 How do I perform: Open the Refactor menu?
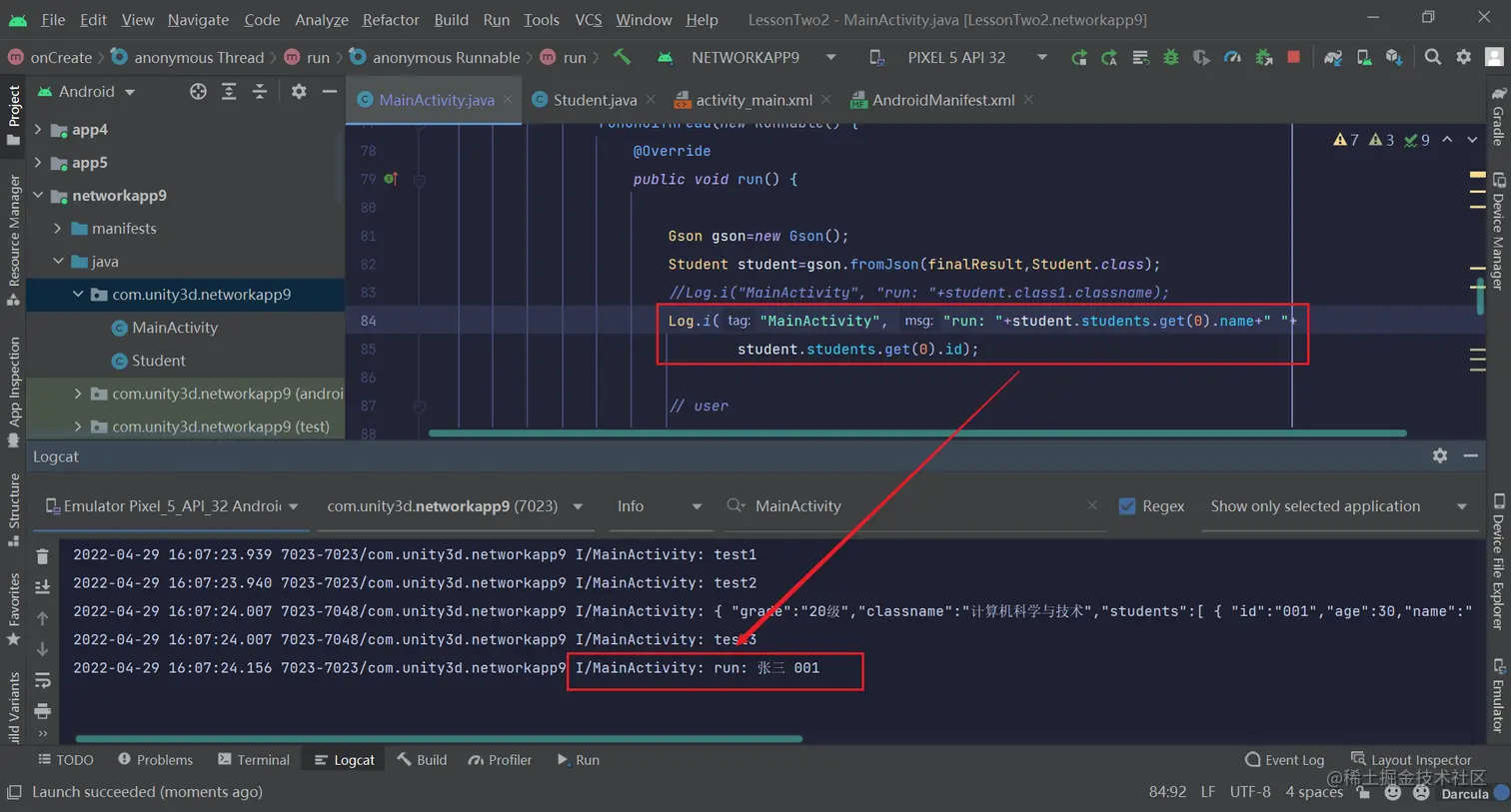click(391, 19)
